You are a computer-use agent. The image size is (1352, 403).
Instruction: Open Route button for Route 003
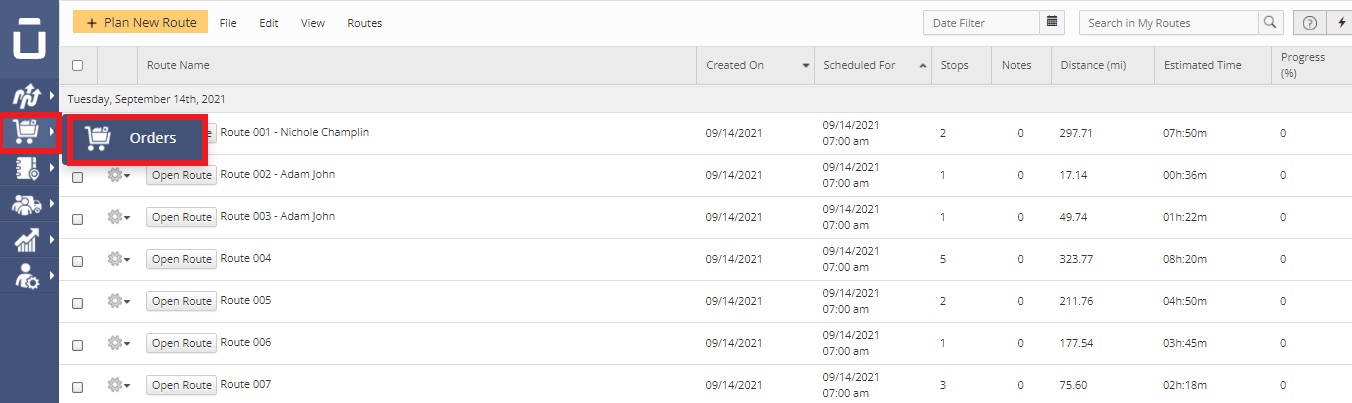(x=182, y=217)
